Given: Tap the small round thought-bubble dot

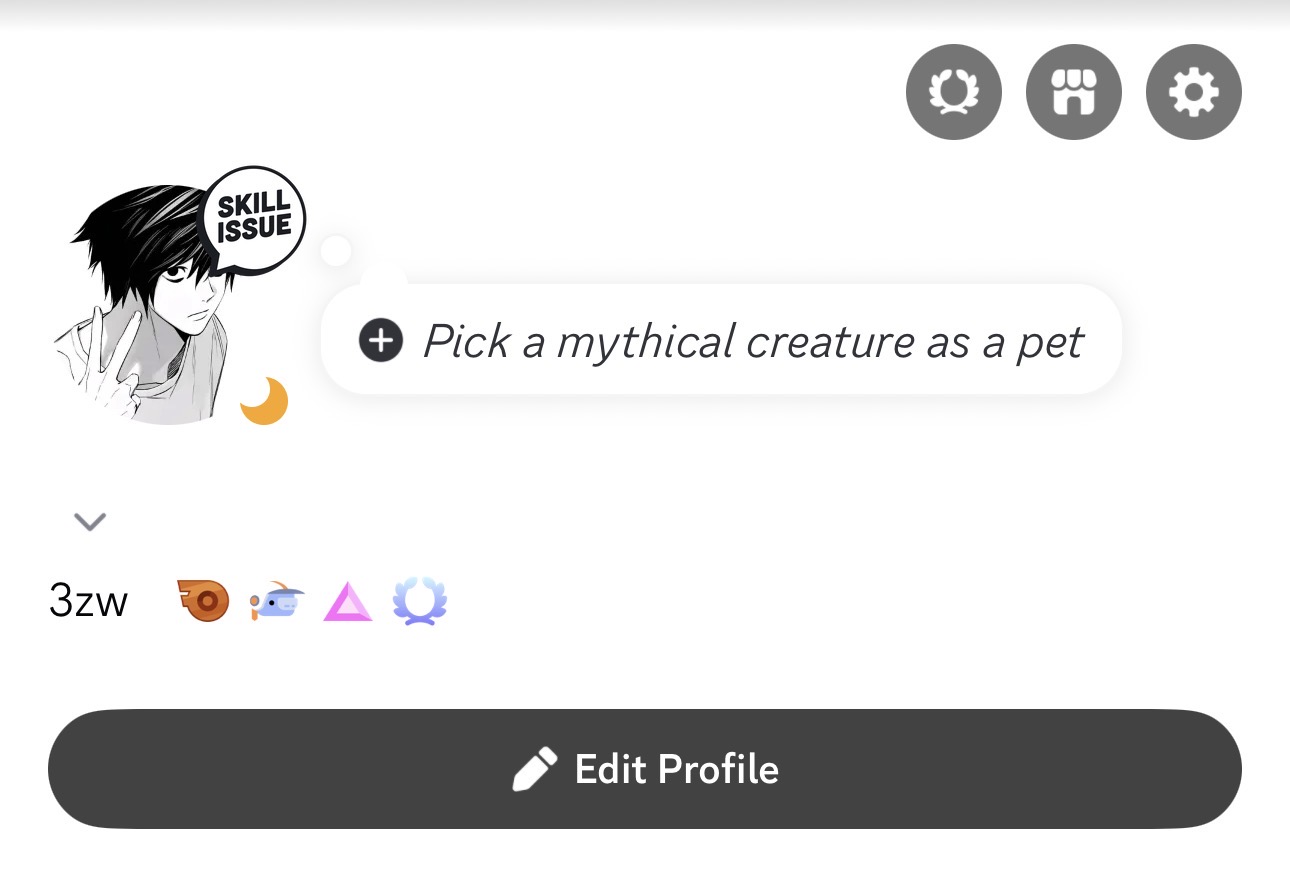Looking at the screenshot, I should click(336, 250).
